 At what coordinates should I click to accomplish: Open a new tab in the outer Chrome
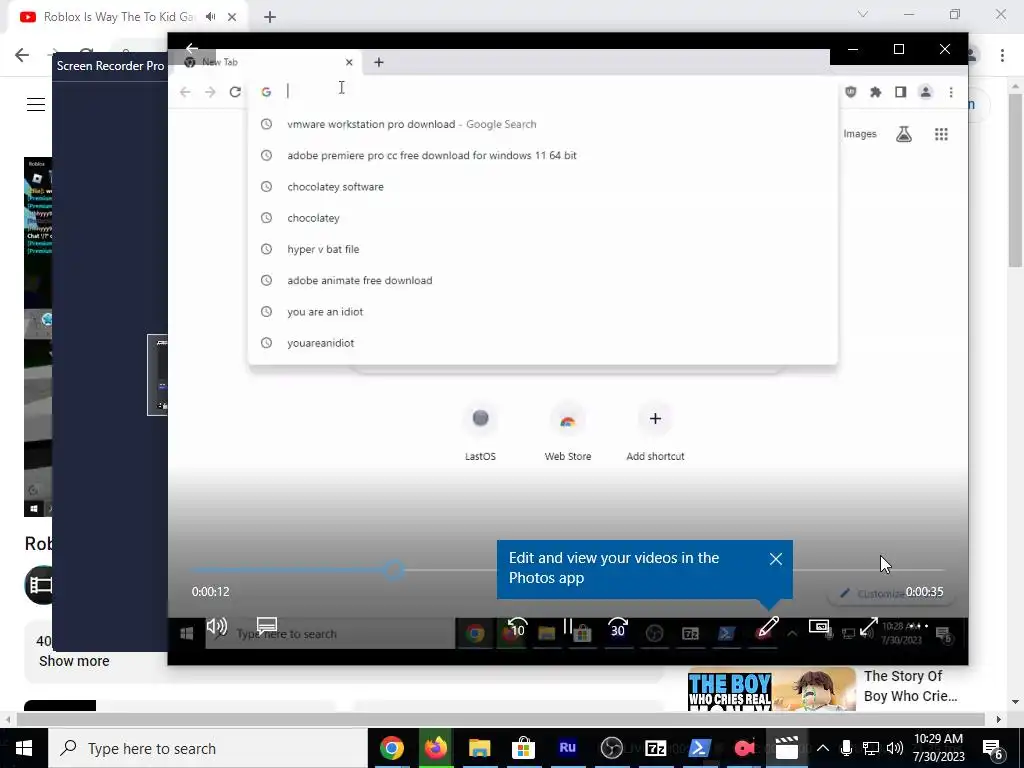click(270, 17)
